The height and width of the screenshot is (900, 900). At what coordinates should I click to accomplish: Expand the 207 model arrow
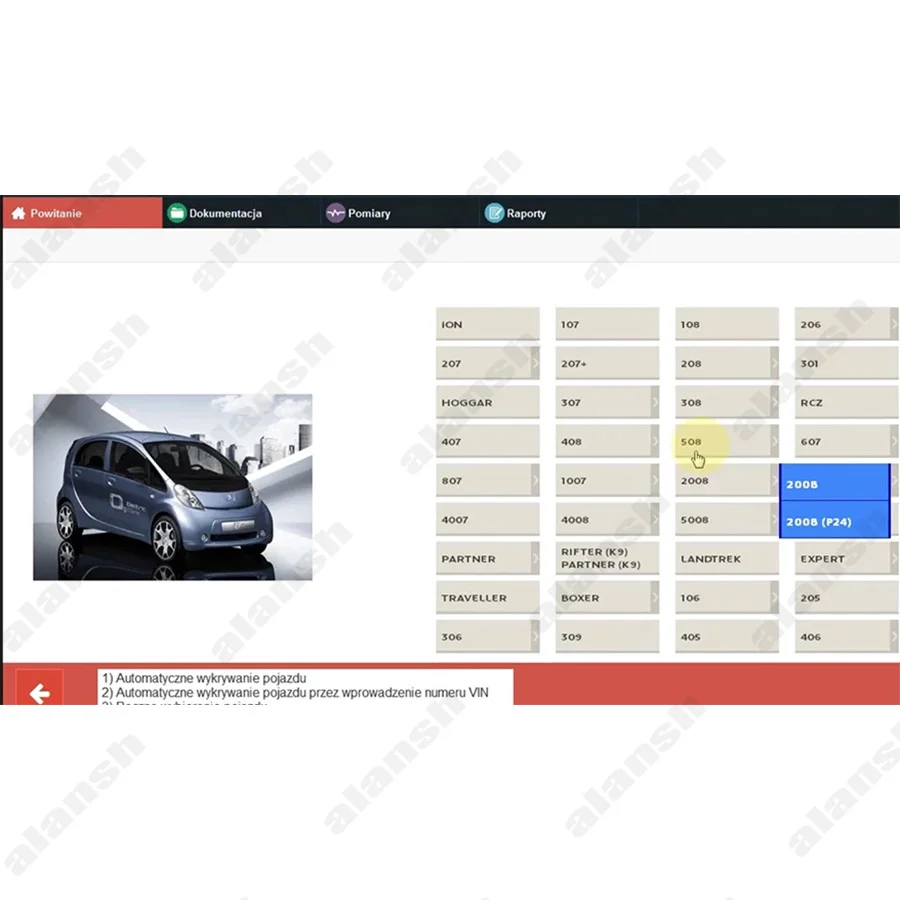coord(535,363)
